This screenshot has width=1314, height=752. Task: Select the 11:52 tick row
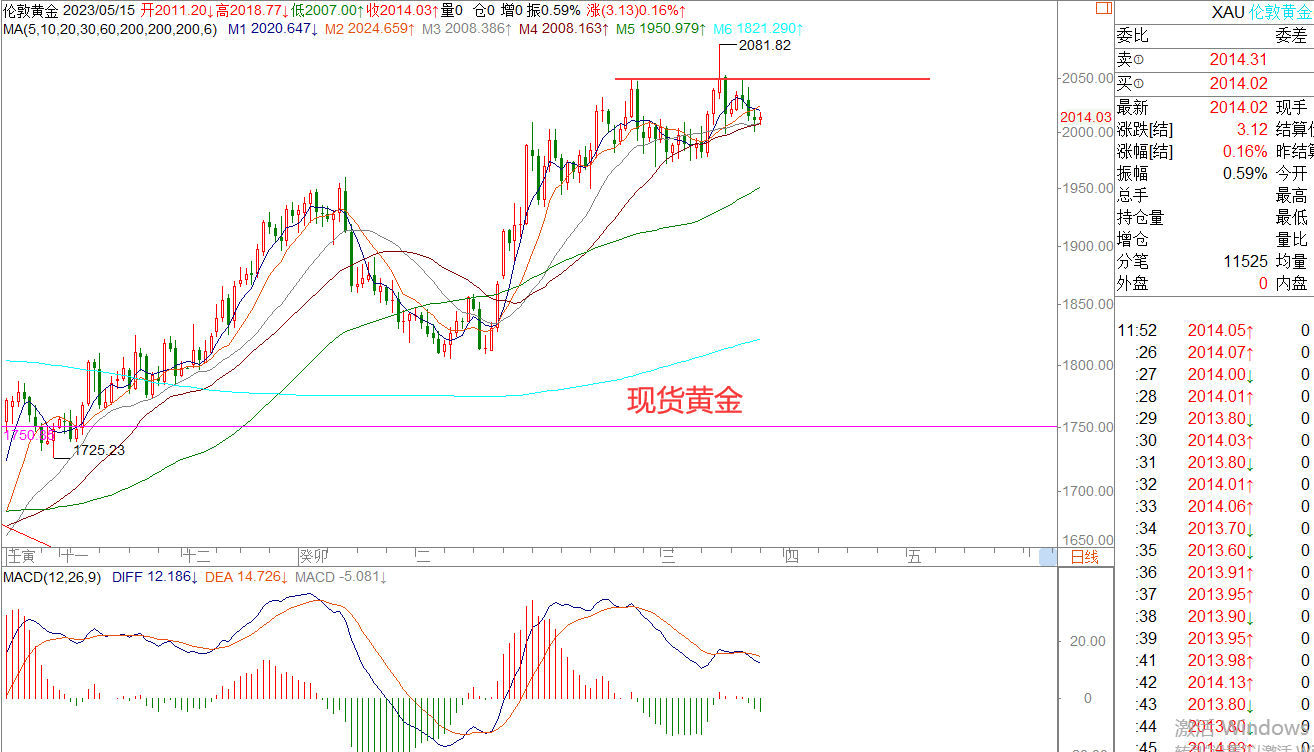1214,330
